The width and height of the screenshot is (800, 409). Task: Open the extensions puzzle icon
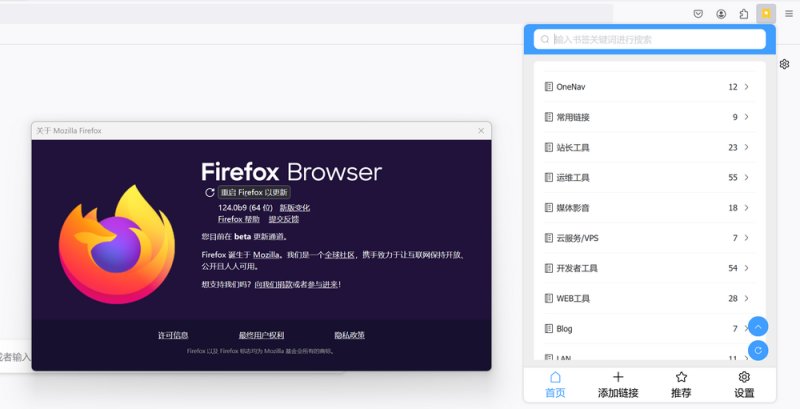744,14
